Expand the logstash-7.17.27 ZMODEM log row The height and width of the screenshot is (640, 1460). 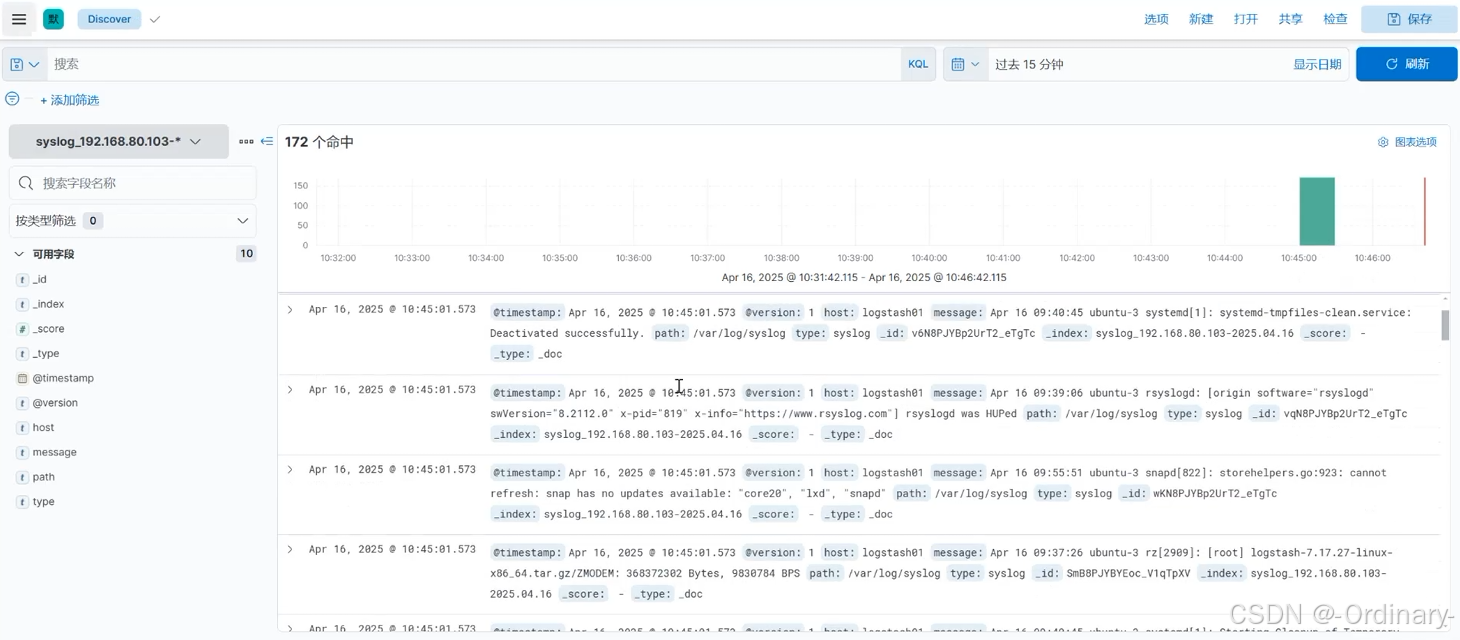coord(290,550)
